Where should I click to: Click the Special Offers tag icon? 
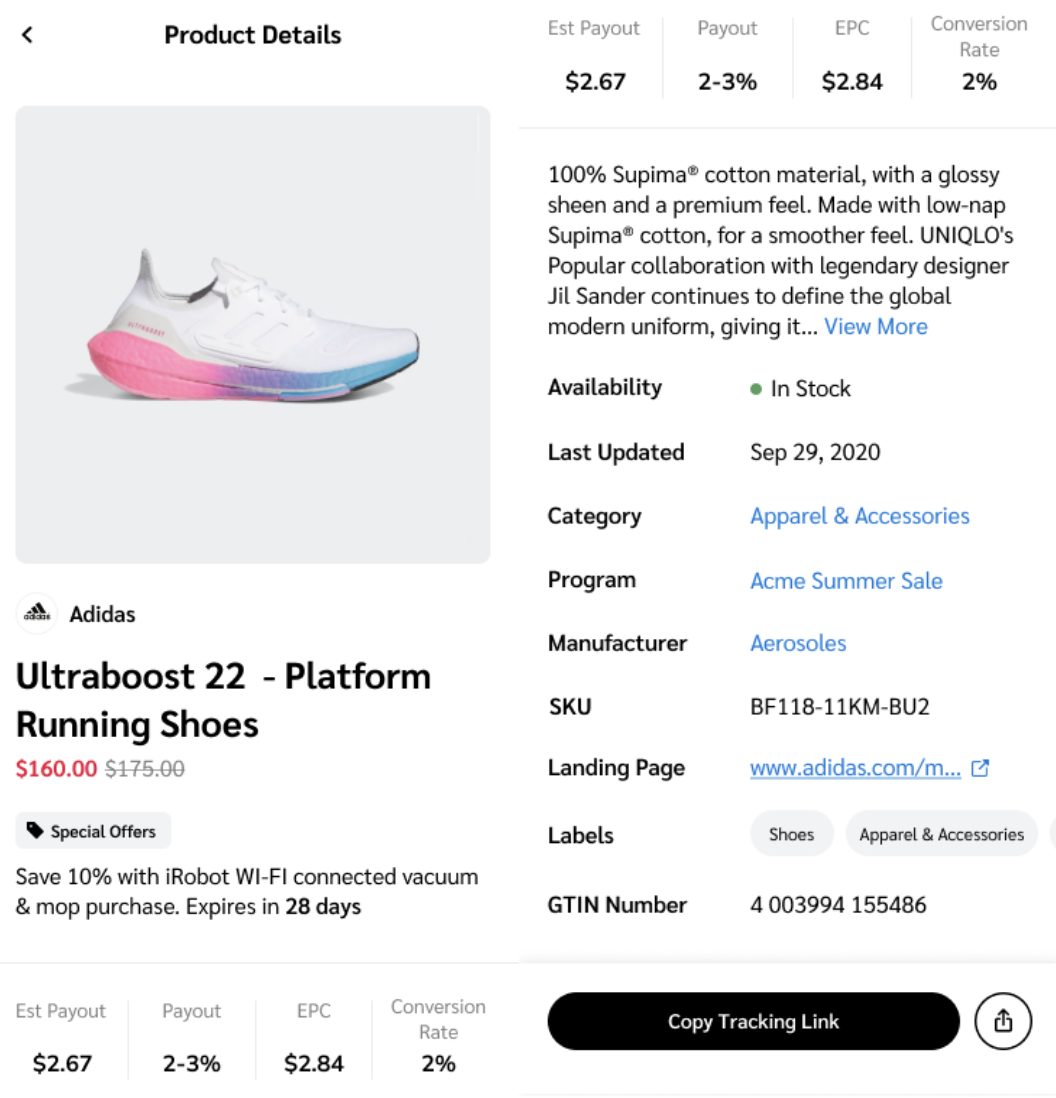[x=35, y=831]
